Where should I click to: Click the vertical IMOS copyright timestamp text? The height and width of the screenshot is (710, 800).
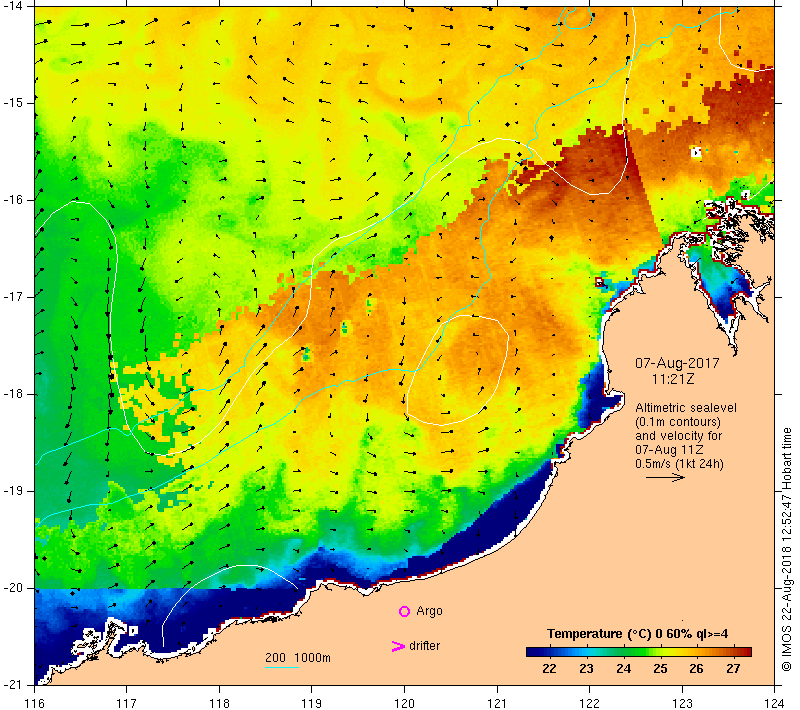787,550
